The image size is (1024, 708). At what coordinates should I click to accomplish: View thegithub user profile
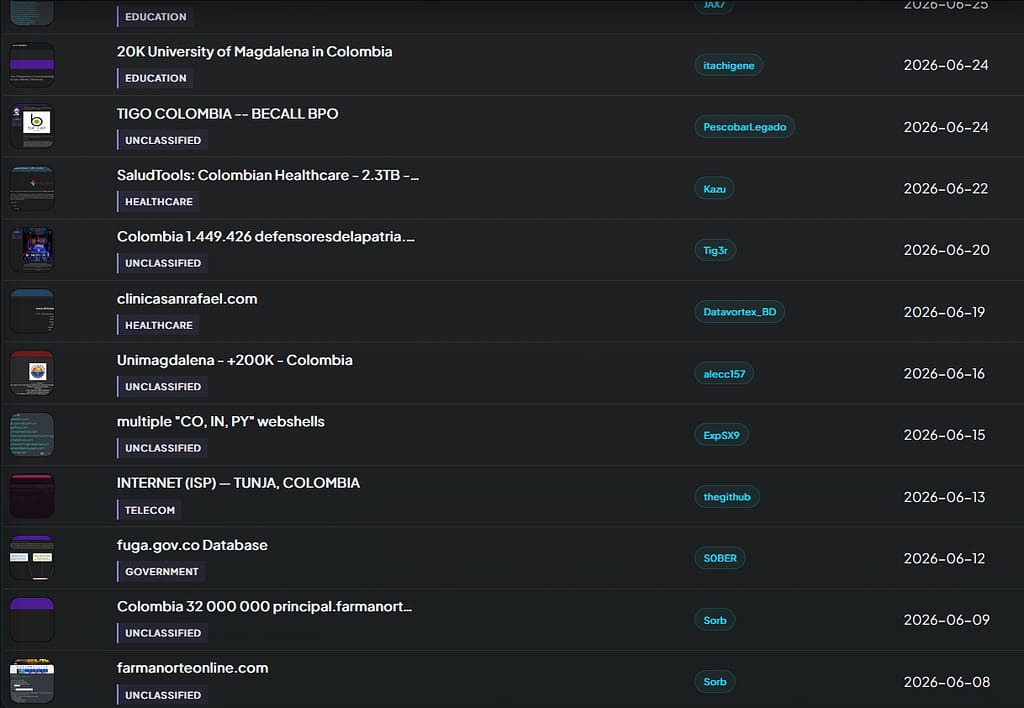click(726, 496)
